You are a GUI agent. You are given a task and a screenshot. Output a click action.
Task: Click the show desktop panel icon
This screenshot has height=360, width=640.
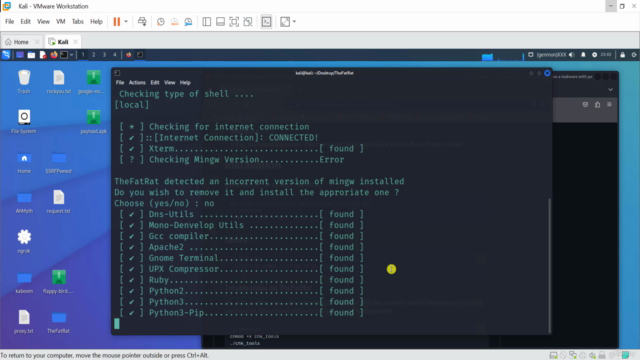[20, 55]
